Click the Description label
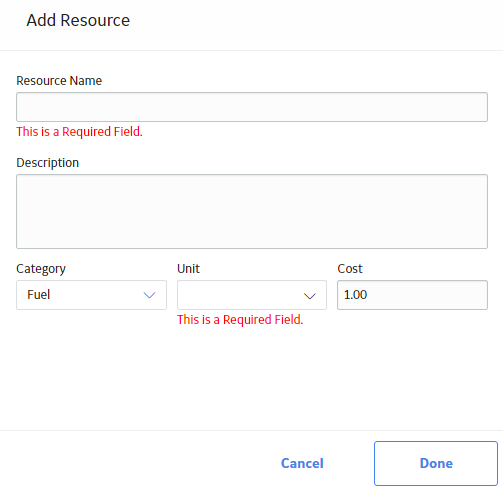The width and height of the screenshot is (503, 492). pos(48,163)
